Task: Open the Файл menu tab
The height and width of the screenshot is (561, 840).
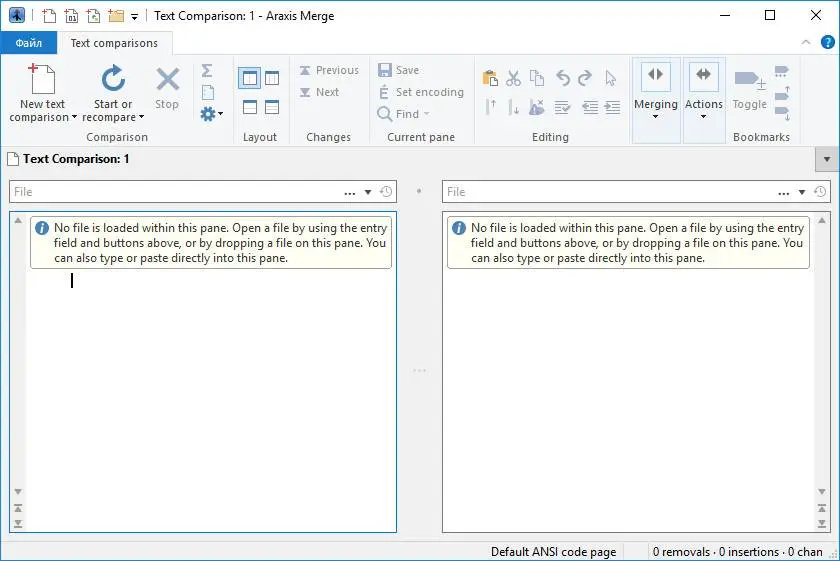Action: [28, 43]
